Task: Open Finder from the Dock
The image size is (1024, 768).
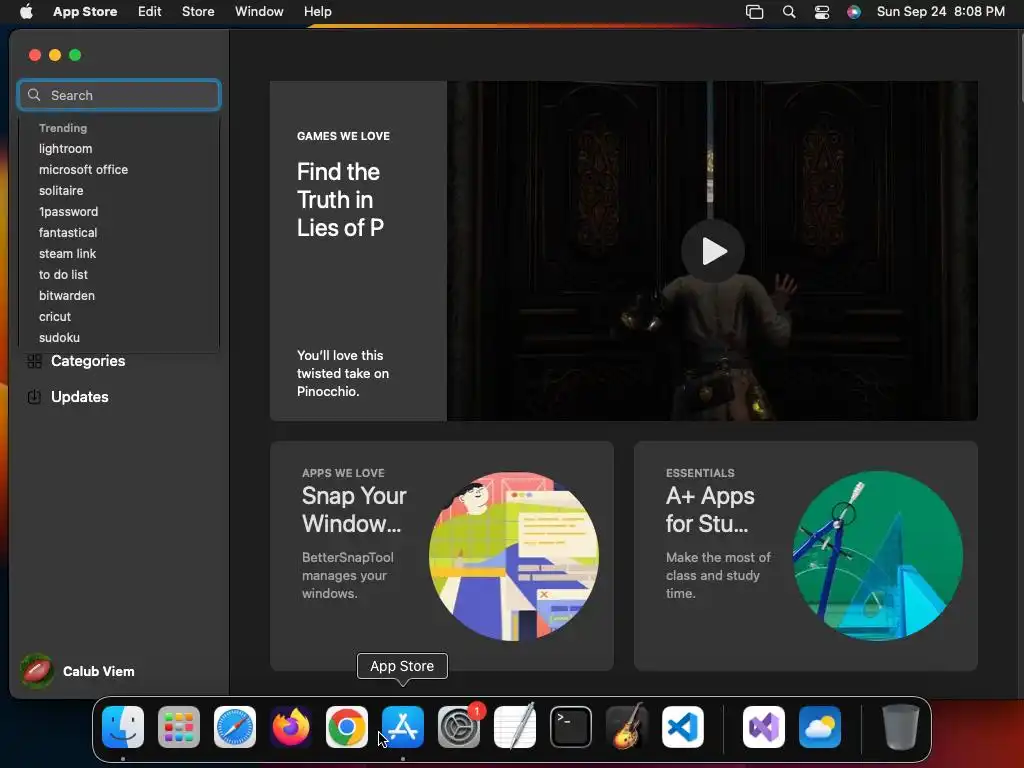Action: click(x=123, y=727)
